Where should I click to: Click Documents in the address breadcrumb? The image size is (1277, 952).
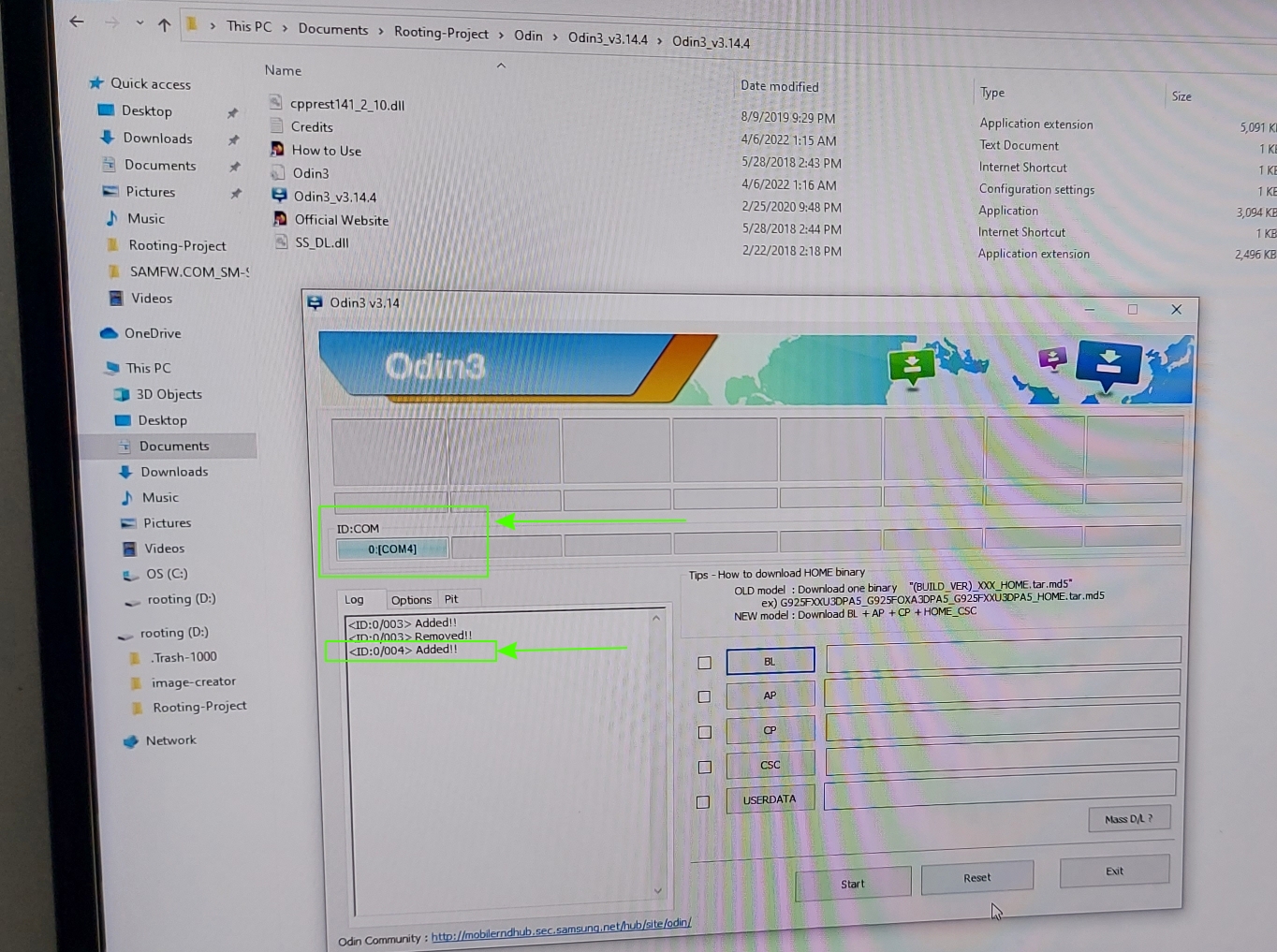(x=333, y=29)
